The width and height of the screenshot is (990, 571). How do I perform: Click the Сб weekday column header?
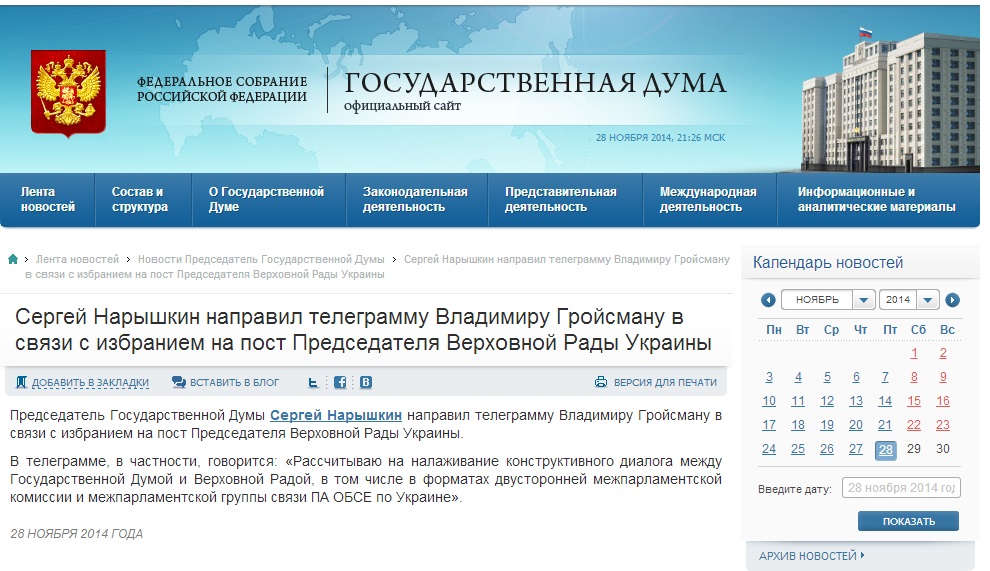918,330
